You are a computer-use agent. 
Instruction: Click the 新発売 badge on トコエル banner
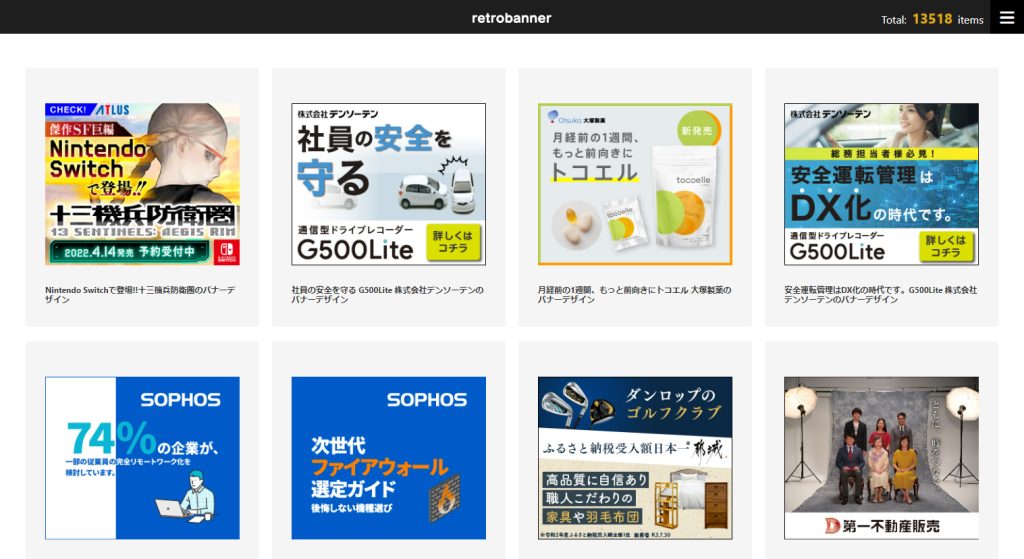(x=697, y=130)
